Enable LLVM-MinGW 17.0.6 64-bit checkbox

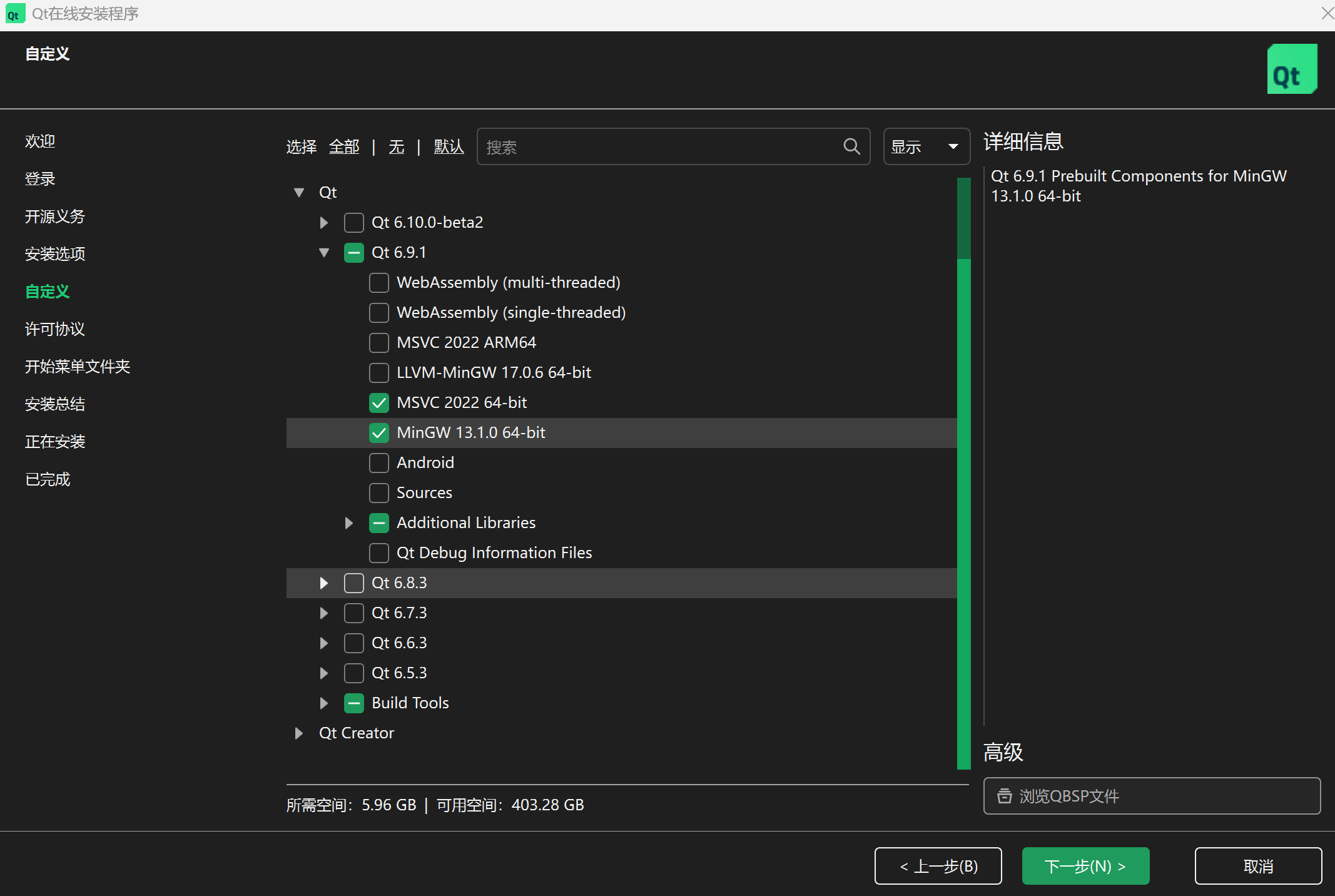(379, 373)
